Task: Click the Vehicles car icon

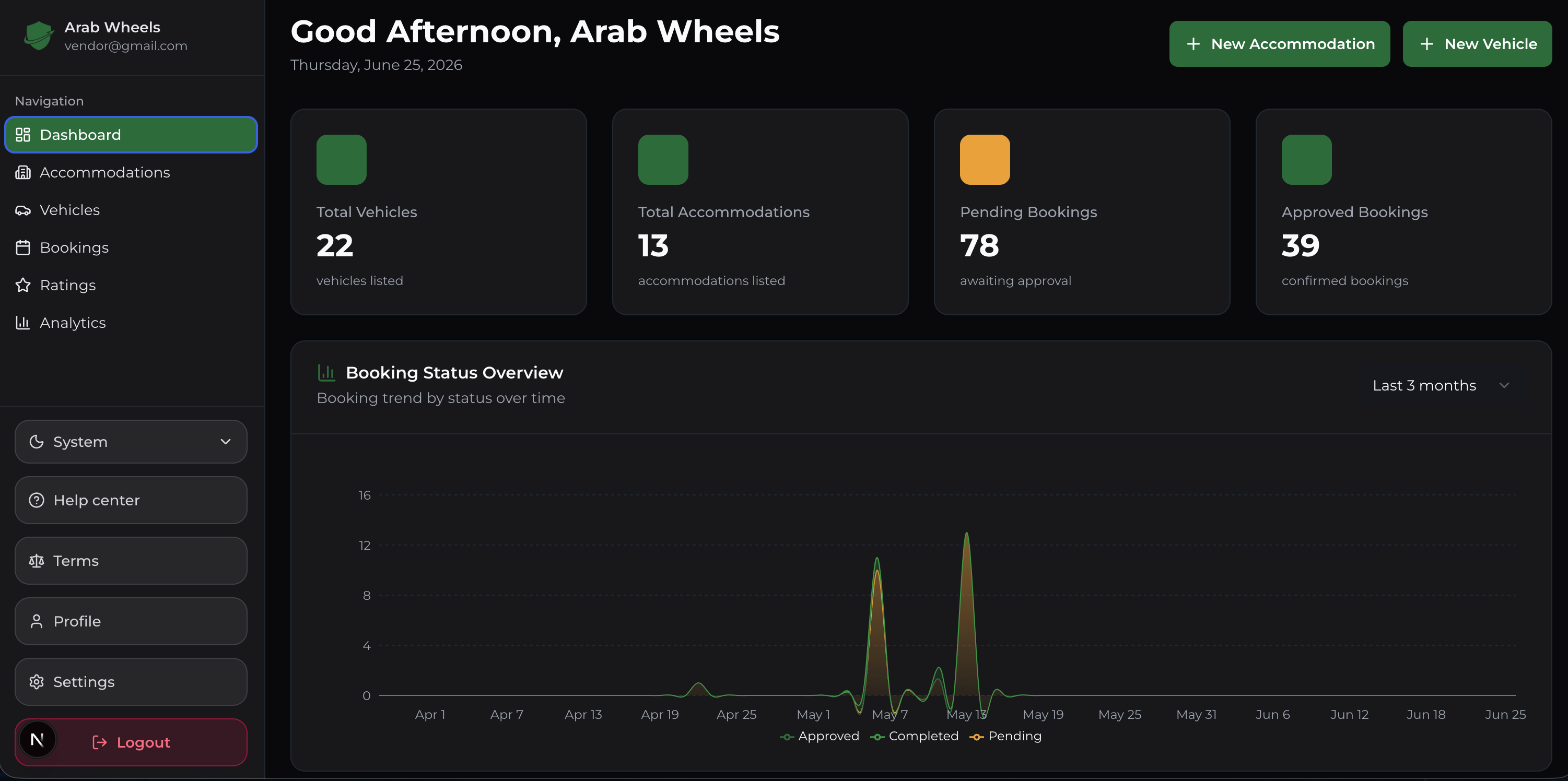Action: [x=23, y=210]
